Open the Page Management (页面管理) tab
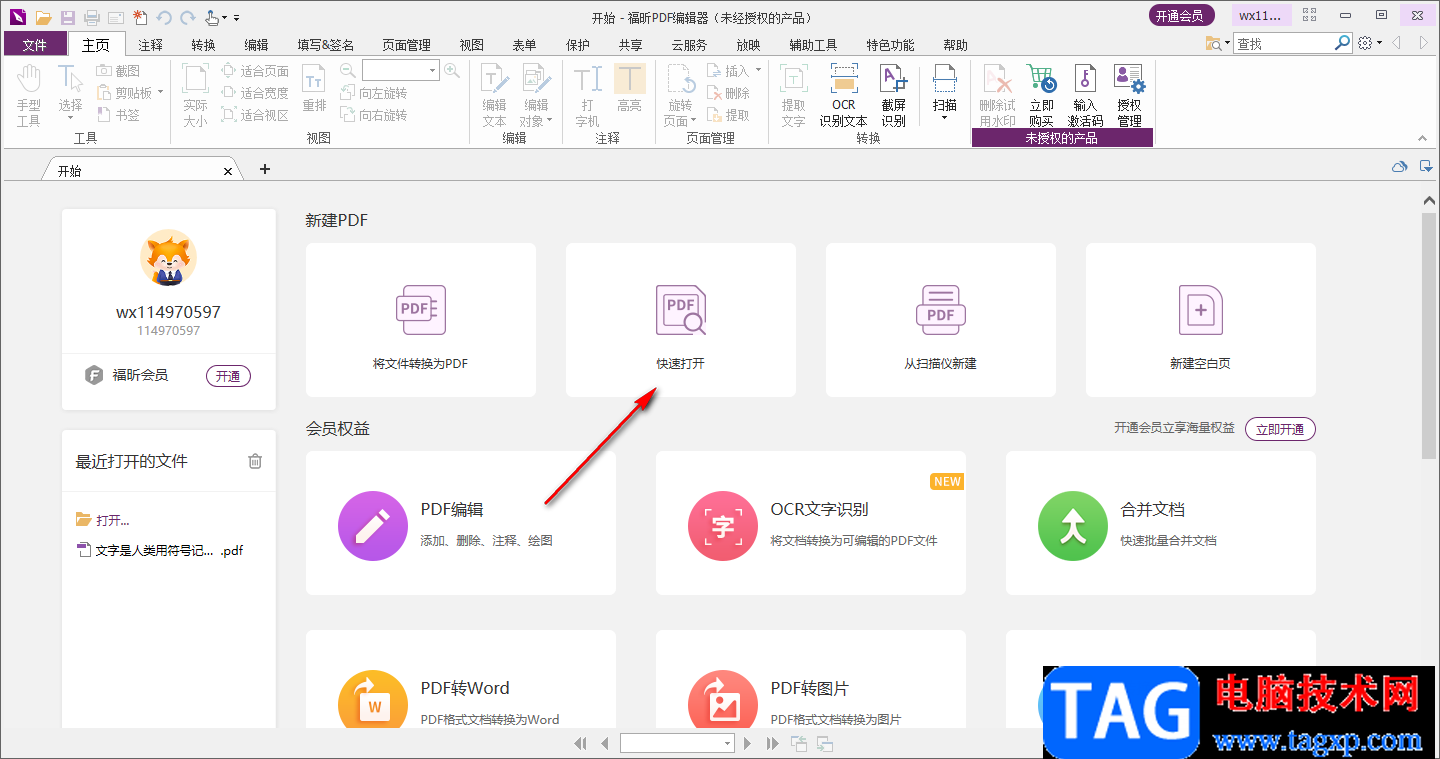This screenshot has height=759, width=1440. pos(406,45)
